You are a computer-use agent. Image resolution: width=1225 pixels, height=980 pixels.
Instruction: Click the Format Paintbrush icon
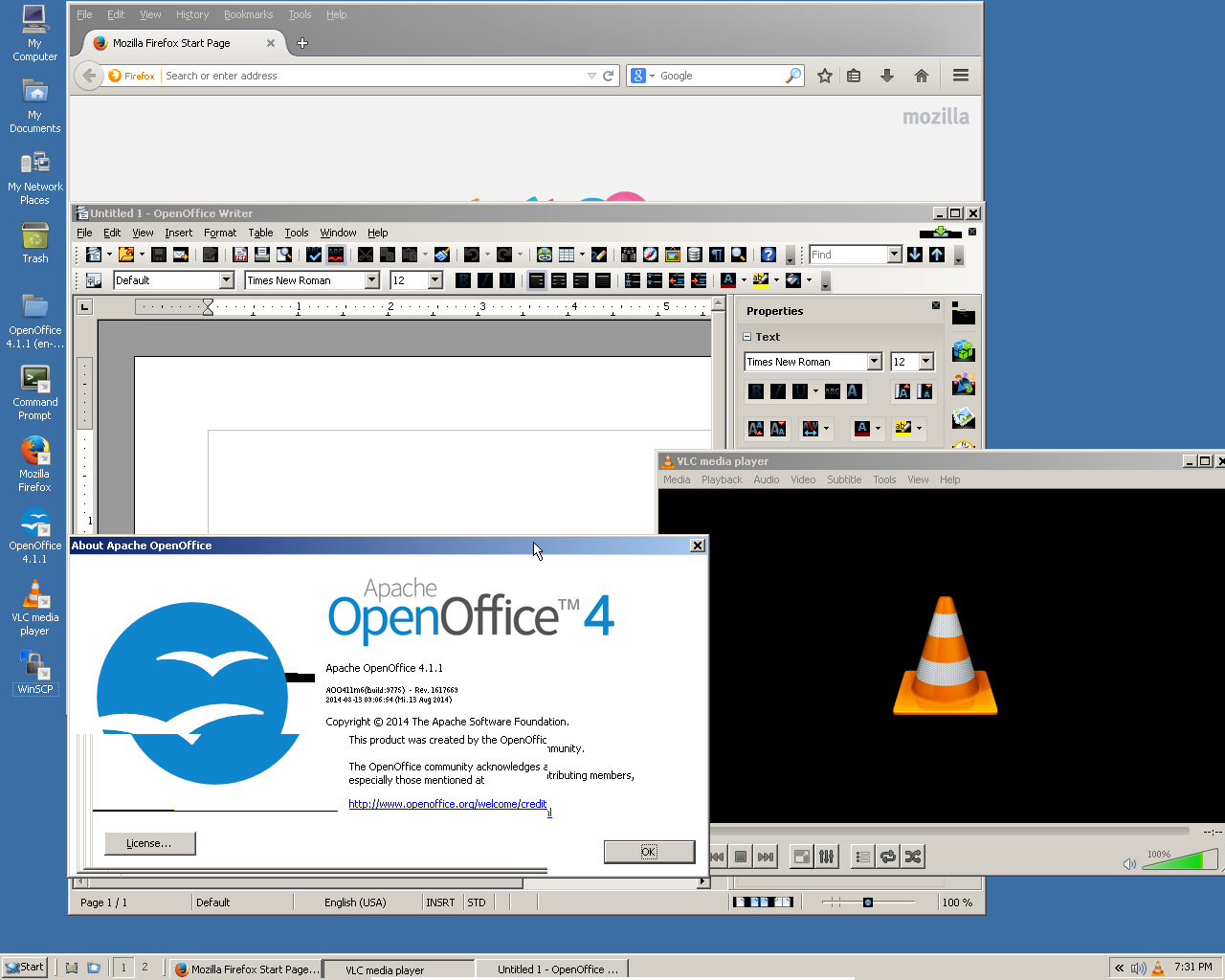[x=441, y=255]
